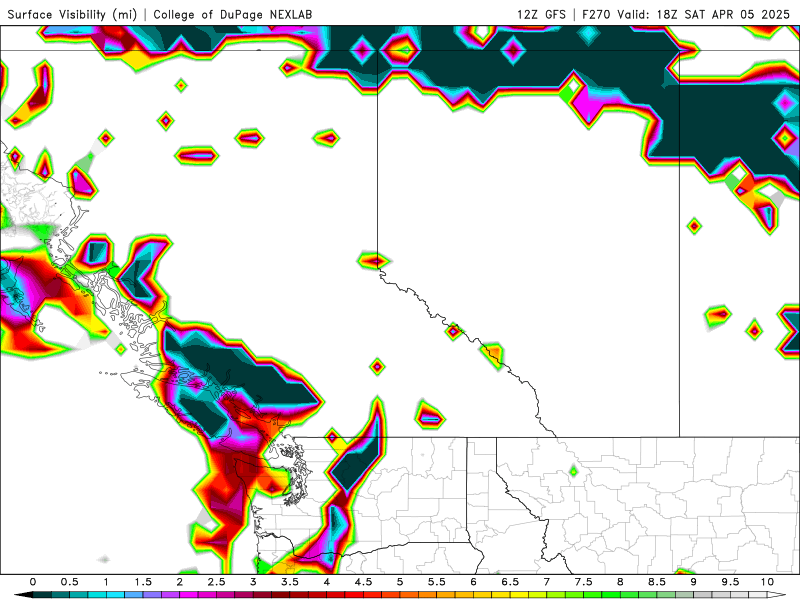Viewport: 800px width, 600px height.
Task: Click the '10' legend label
Action: click(x=767, y=582)
